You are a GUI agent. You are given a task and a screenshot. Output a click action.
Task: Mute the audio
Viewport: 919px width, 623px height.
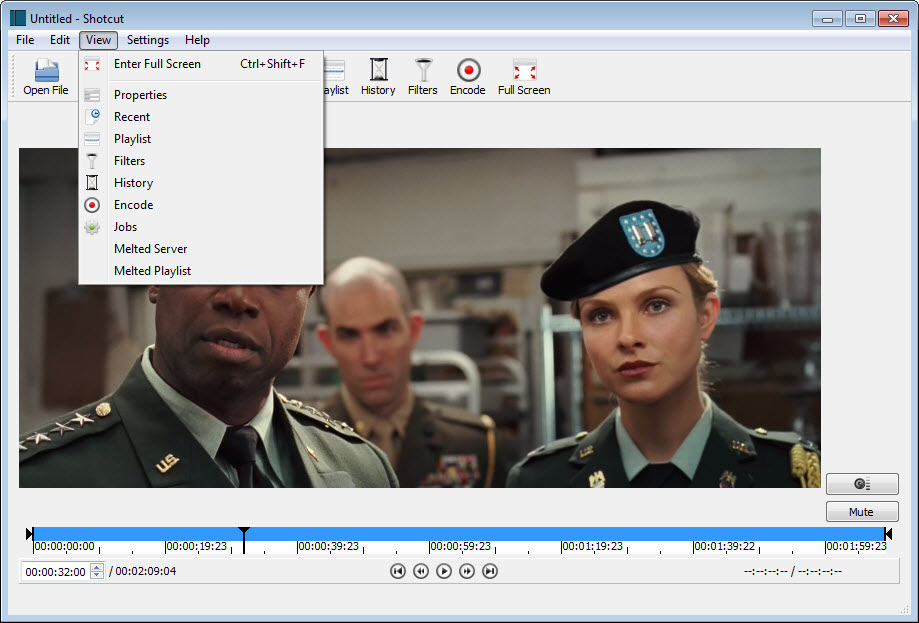pyautogui.click(x=862, y=512)
